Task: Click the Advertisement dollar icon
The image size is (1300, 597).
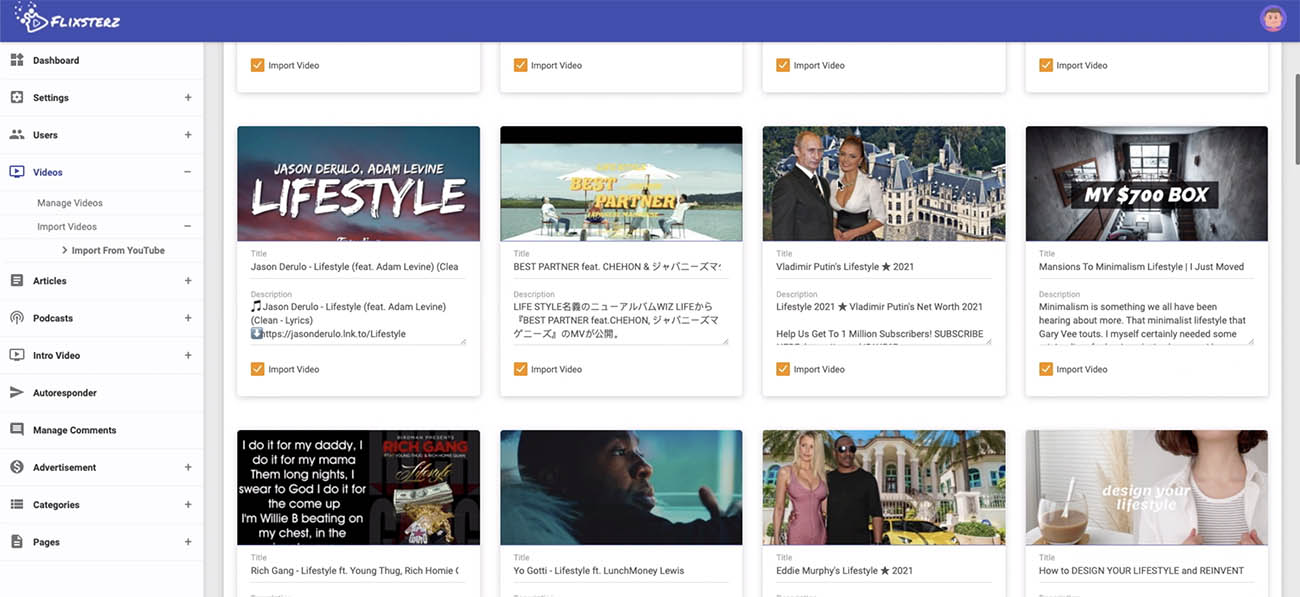Action: [17, 467]
